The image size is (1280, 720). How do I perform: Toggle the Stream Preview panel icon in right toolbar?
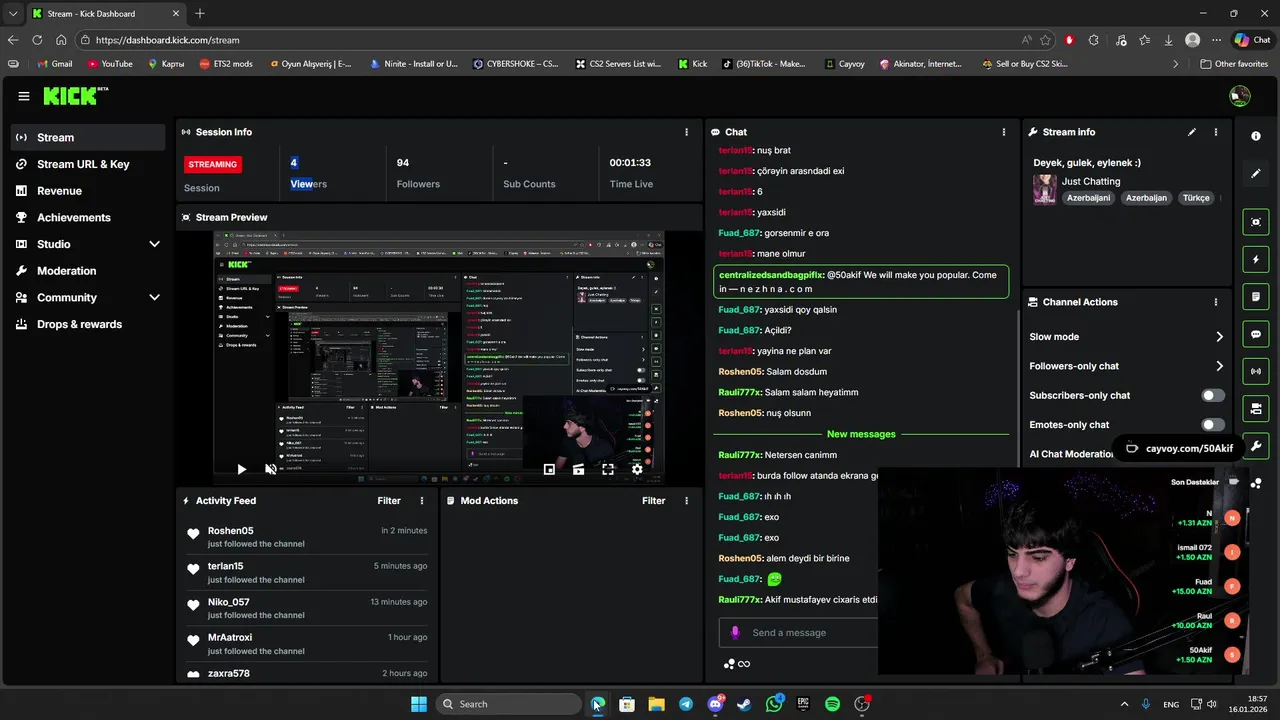pyautogui.click(x=1256, y=222)
